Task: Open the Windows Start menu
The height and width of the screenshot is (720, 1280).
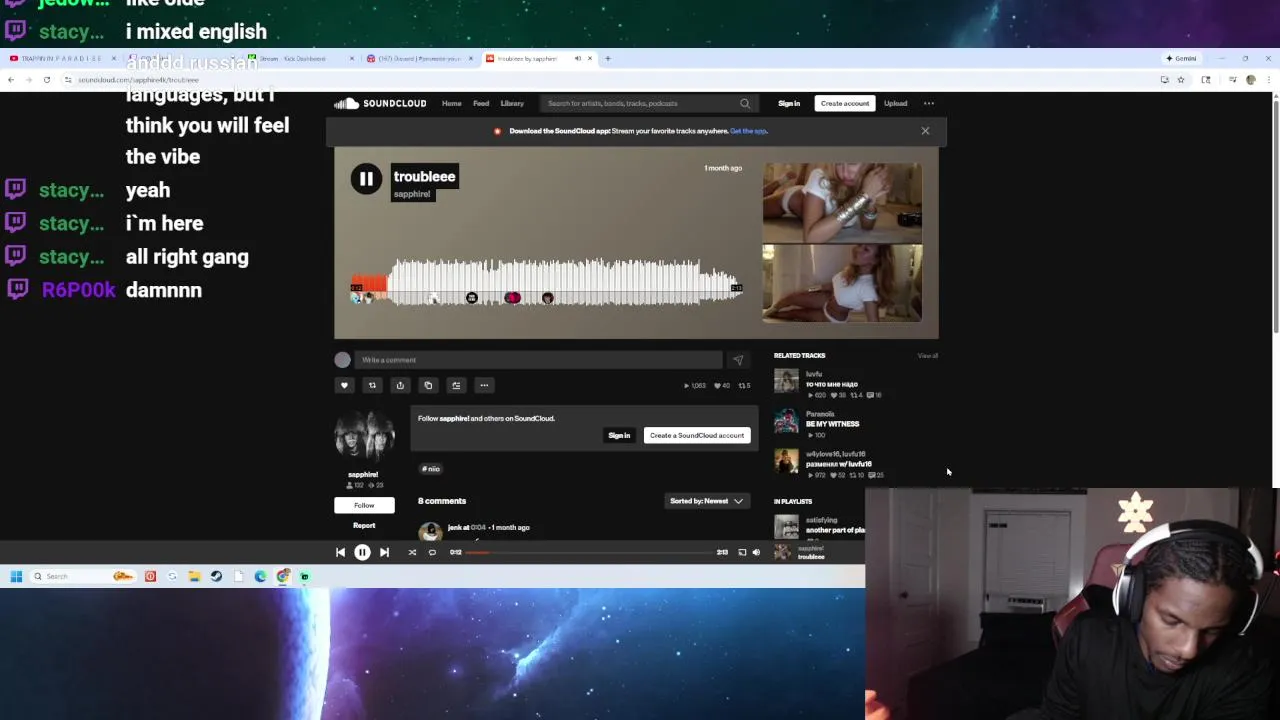Action: (x=16, y=576)
